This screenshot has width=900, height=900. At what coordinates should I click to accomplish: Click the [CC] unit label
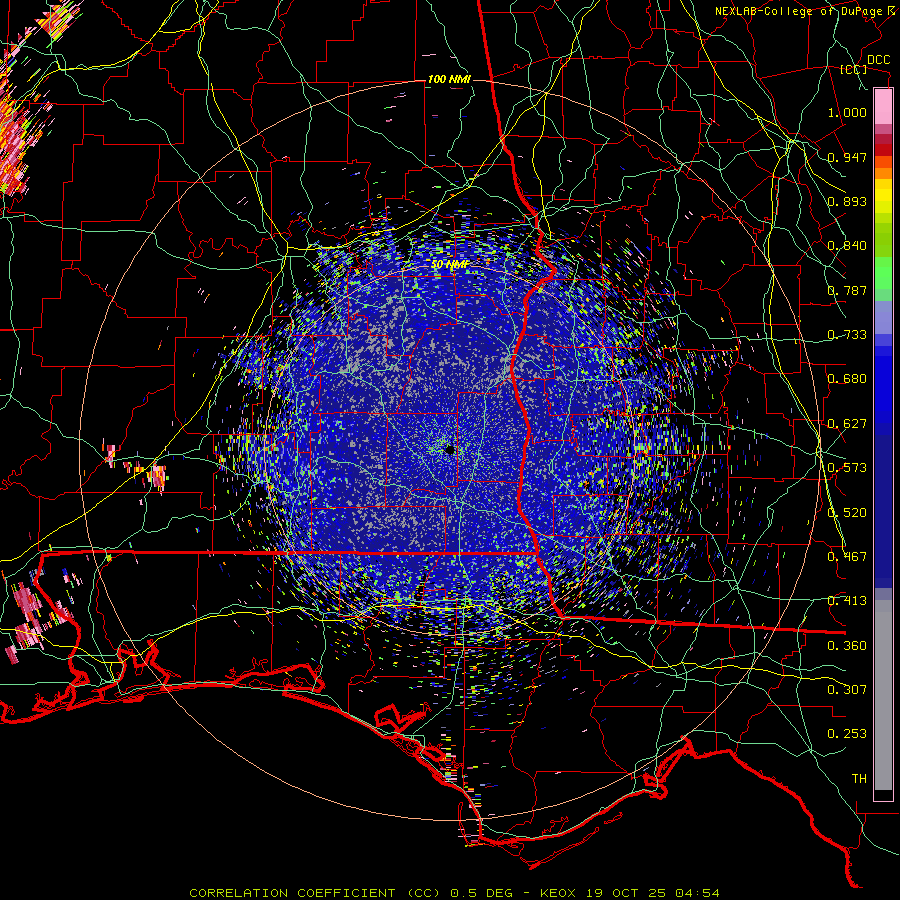pos(854,69)
